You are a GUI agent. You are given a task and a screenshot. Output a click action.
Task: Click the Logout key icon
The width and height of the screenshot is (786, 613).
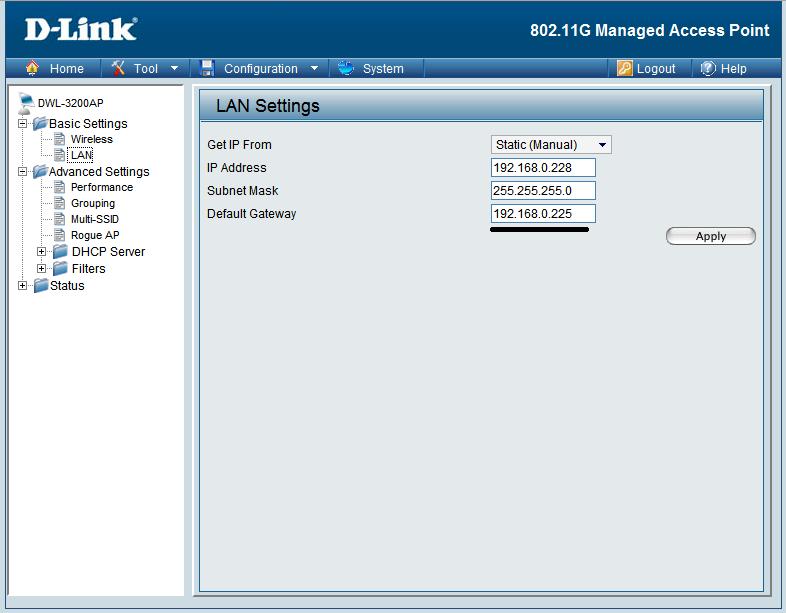click(625, 68)
